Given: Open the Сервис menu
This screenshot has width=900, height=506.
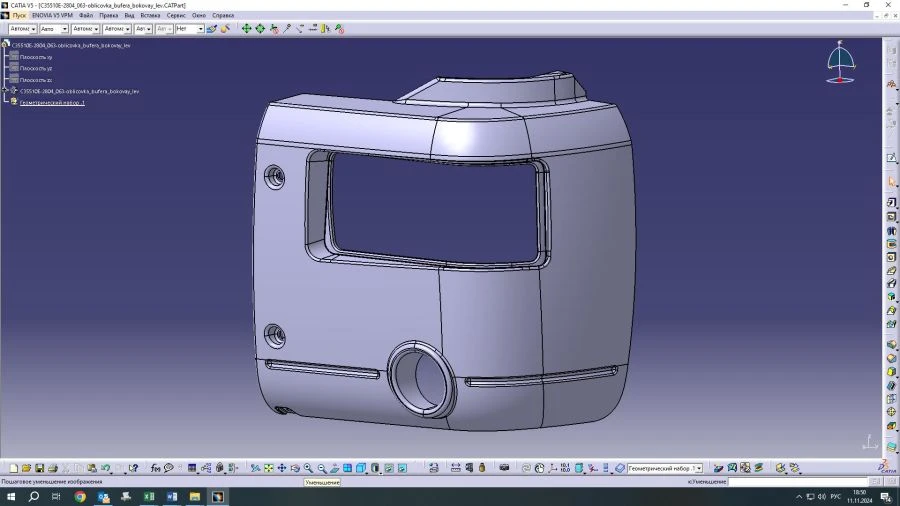Looking at the screenshot, I should tap(176, 16).
